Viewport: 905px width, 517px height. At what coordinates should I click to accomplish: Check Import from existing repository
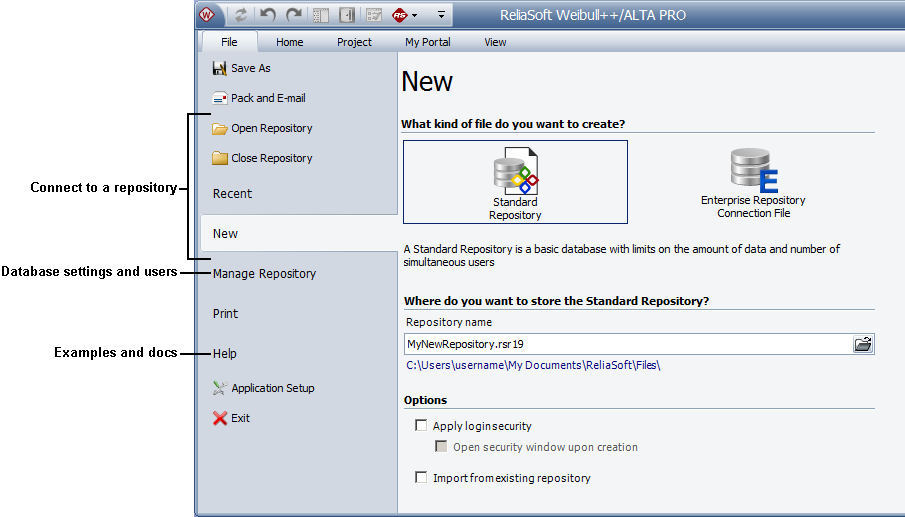(x=421, y=478)
